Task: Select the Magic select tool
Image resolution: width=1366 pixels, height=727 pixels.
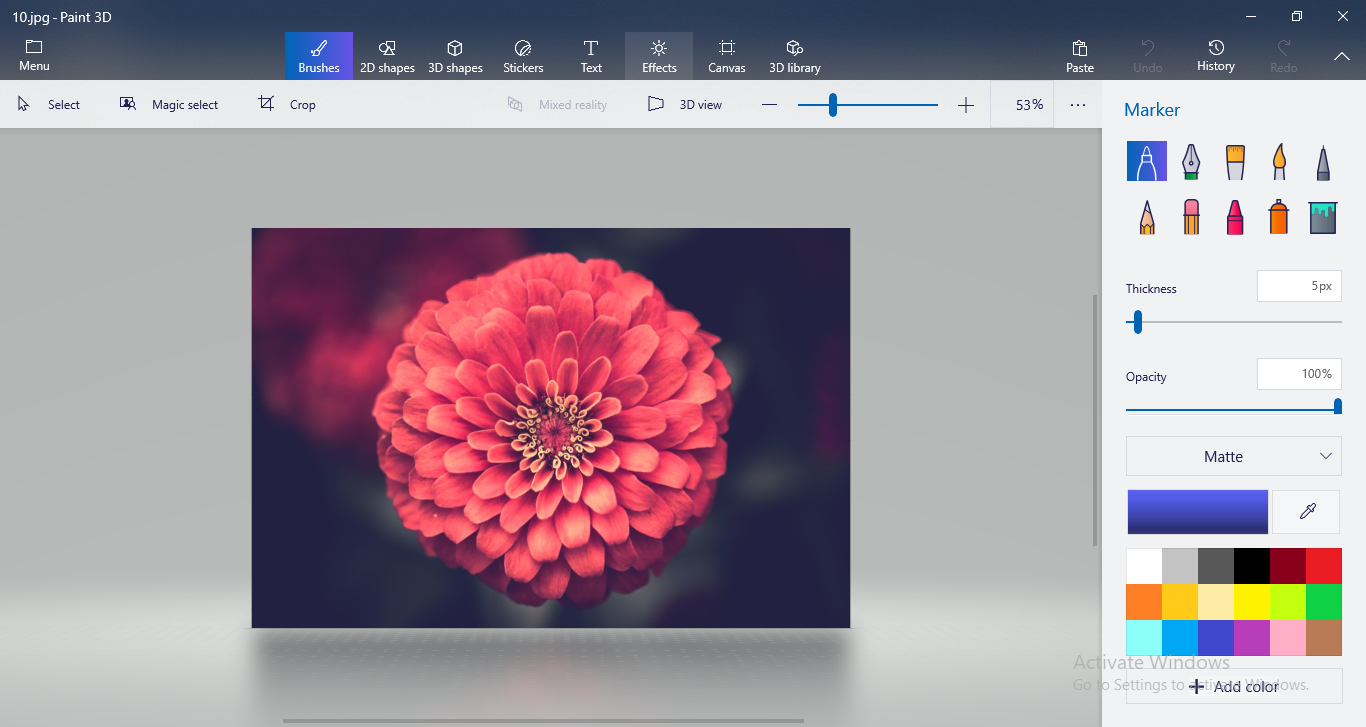Action: [170, 104]
